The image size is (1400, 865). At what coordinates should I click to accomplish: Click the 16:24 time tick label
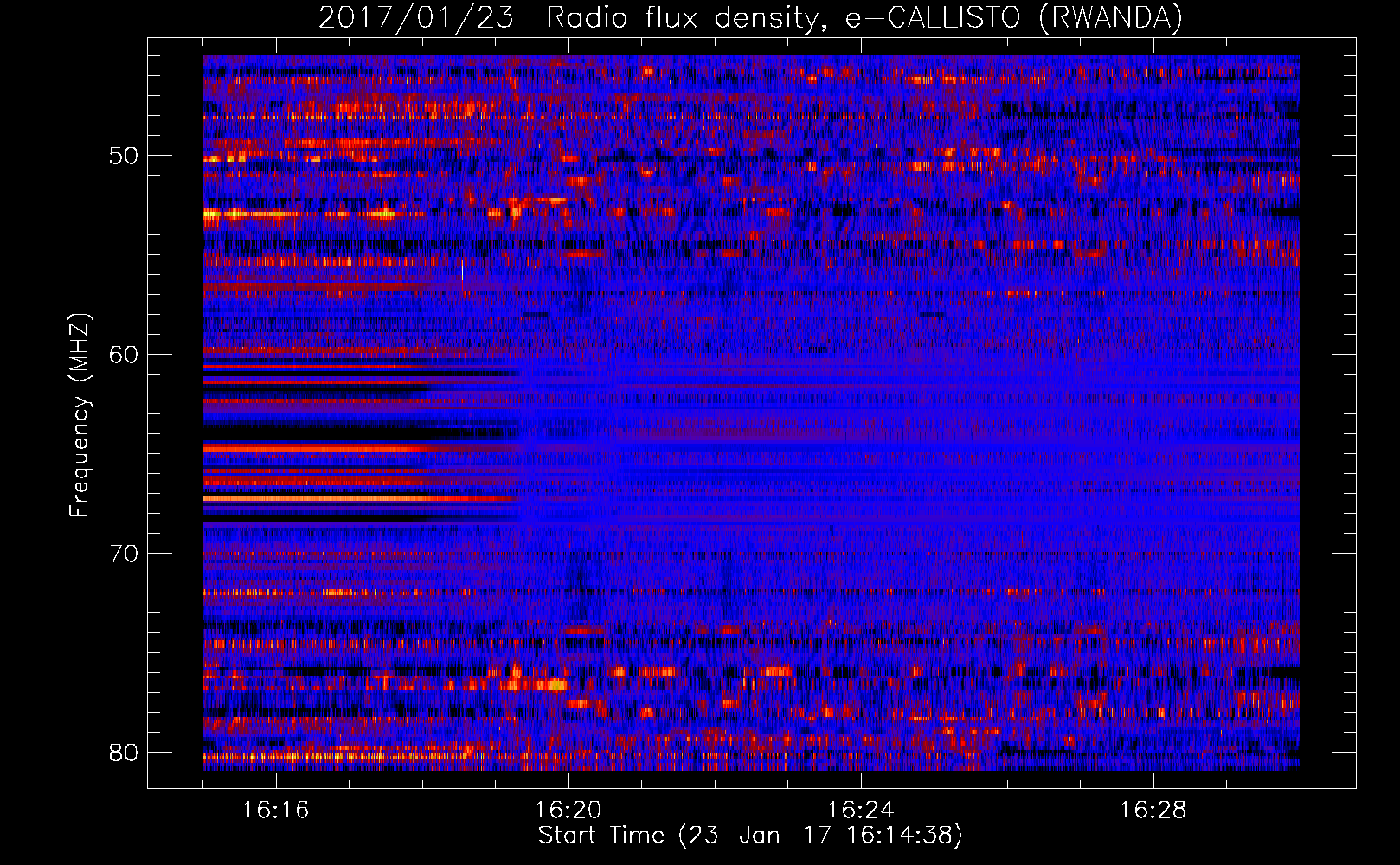coord(860,811)
